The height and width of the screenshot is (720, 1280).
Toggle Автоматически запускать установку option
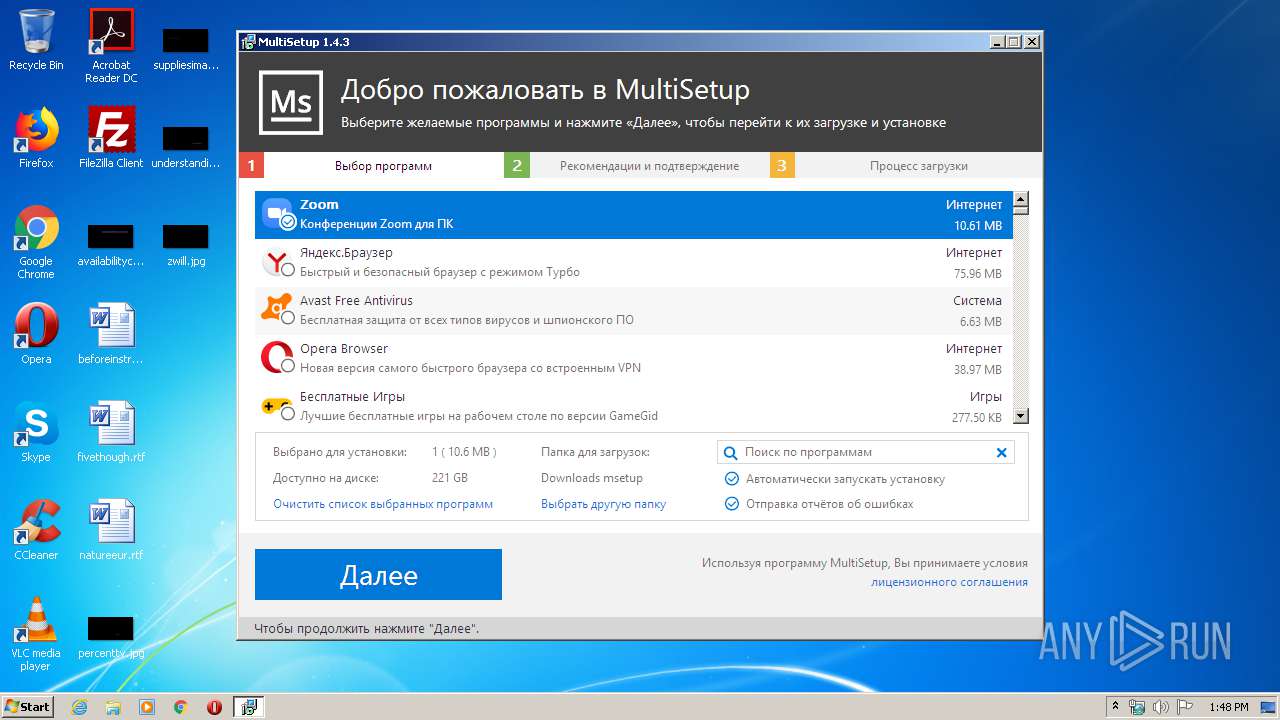coord(732,479)
